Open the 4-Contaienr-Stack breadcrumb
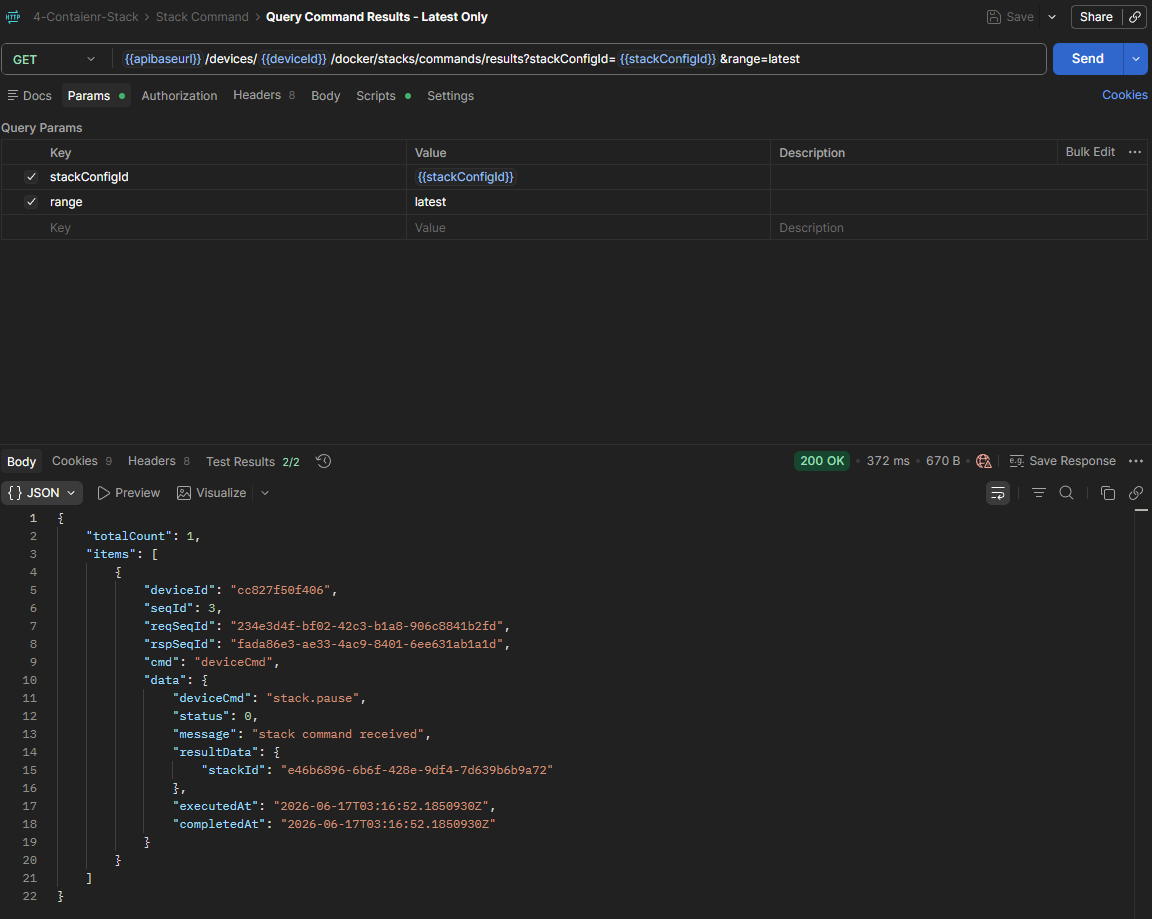 coord(85,17)
